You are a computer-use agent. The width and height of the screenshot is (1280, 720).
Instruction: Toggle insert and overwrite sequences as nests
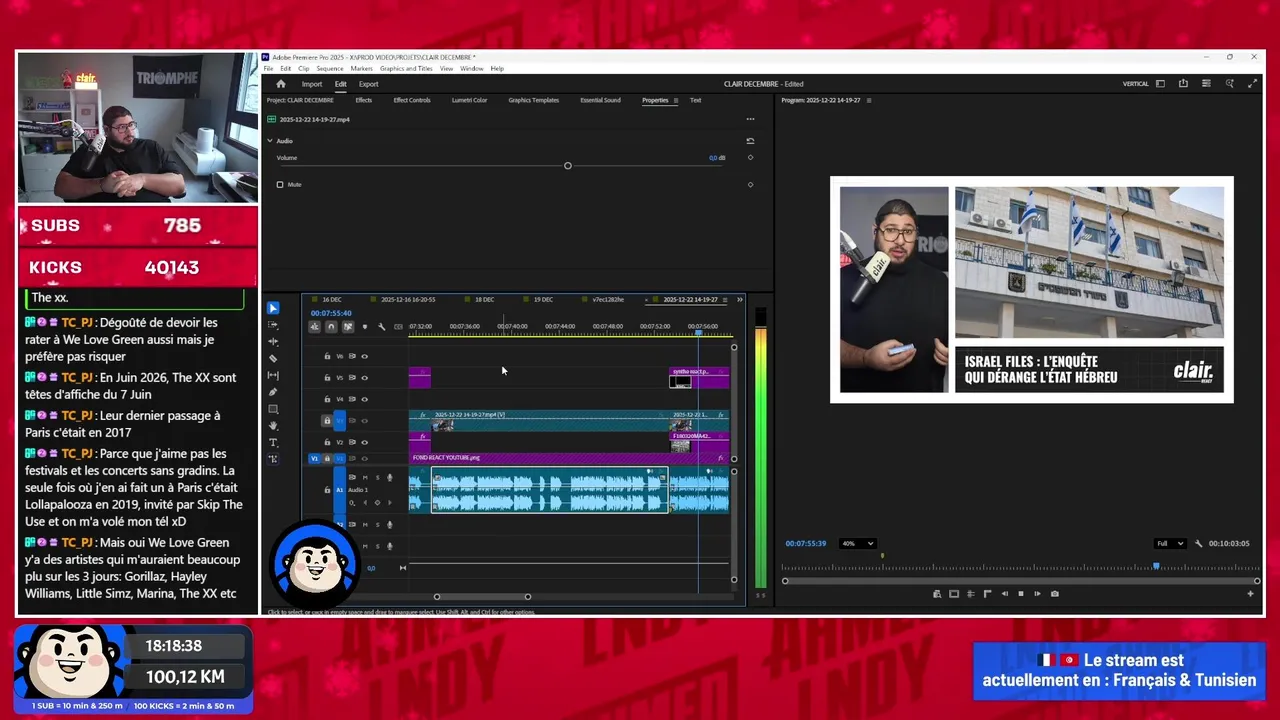(x=314, y=327)
